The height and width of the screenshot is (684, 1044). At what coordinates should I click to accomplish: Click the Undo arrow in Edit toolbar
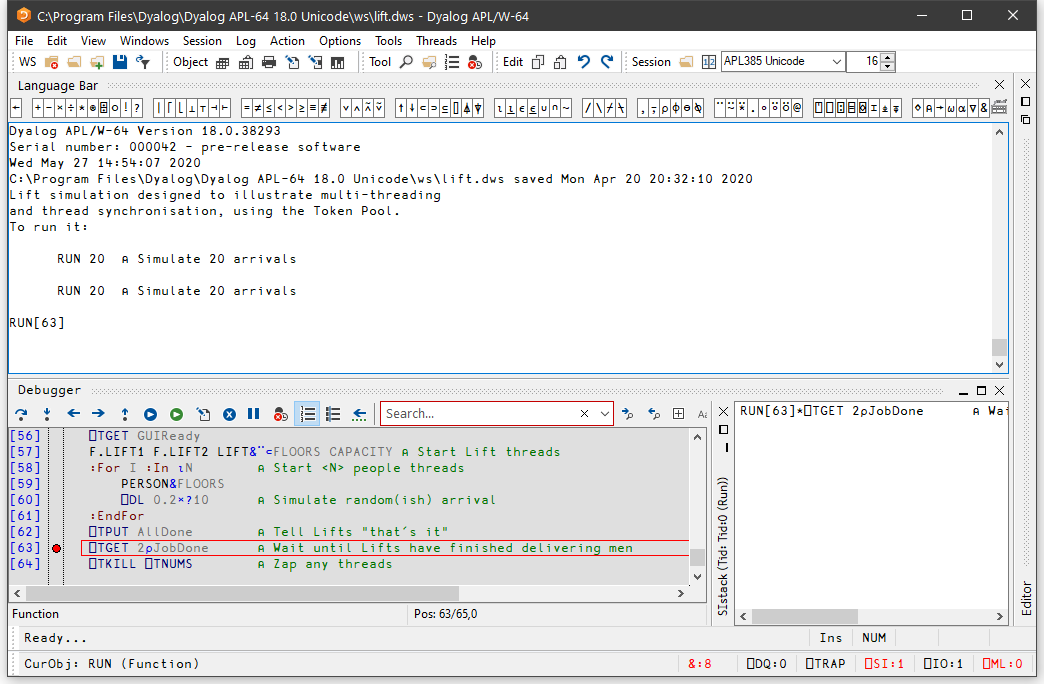point(584,62)
